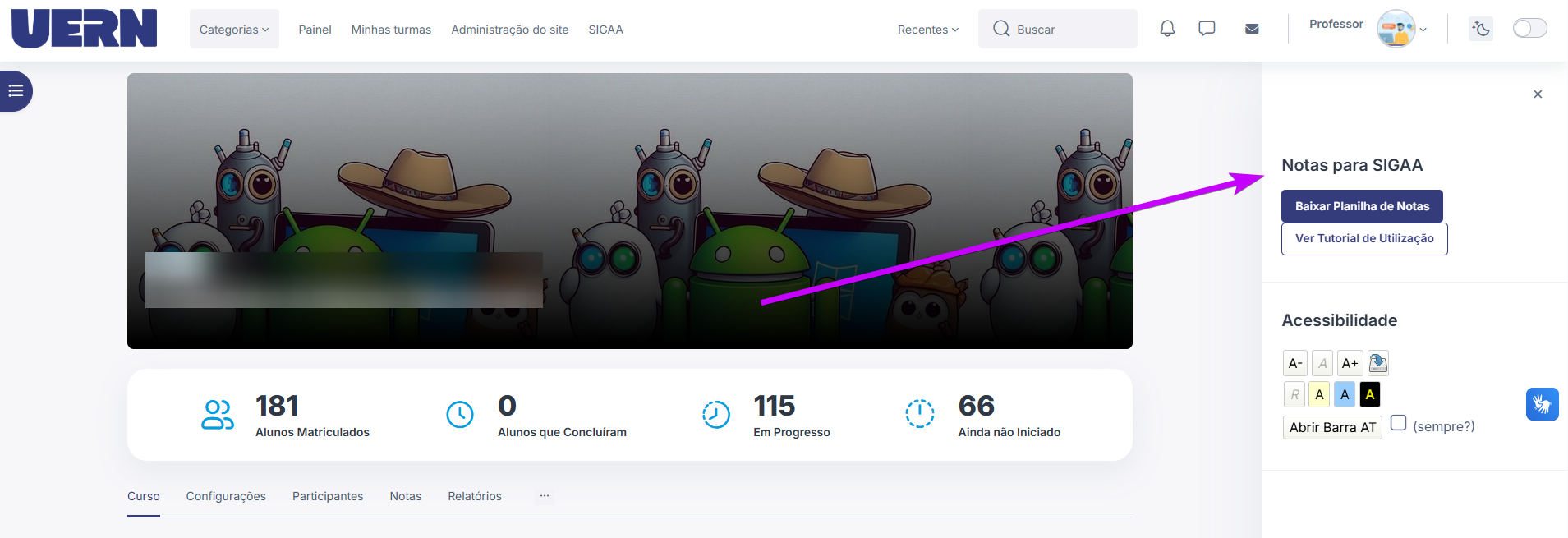The image size is (1568, 538).
Task: Click the Acessibilidade heading
Action: pyautogui.click(x=1340, y=320)
